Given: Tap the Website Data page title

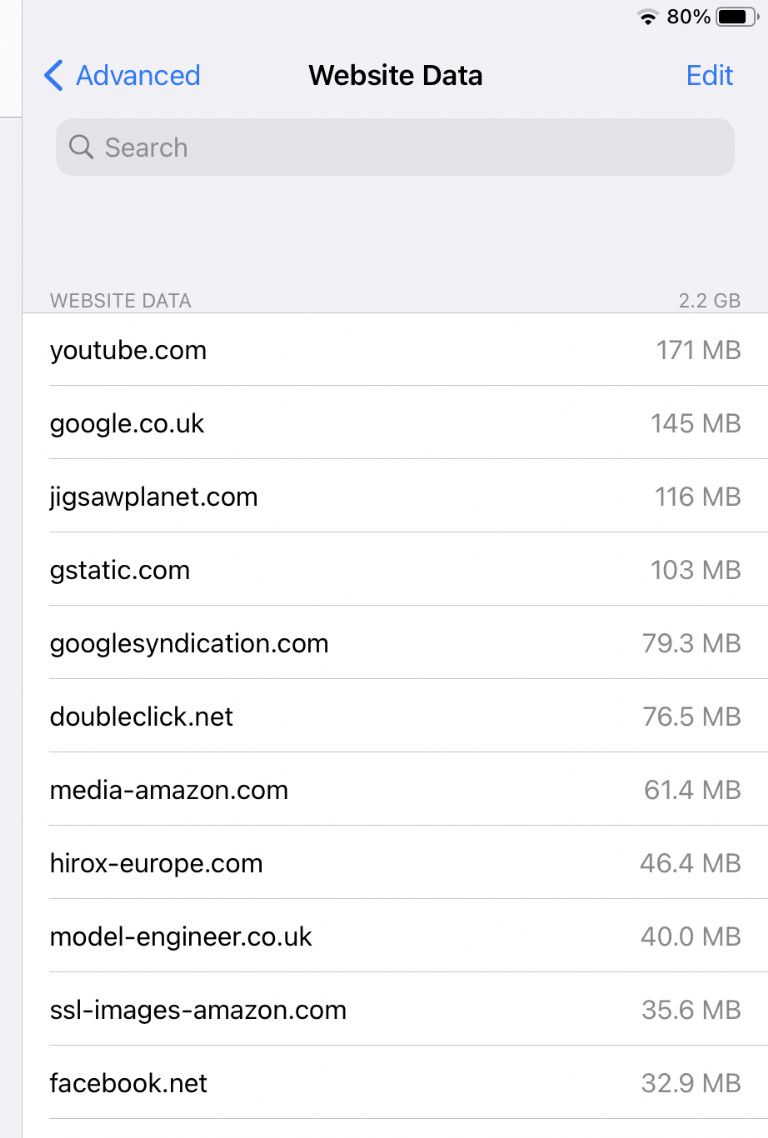Looking at the screenshot, I should click(396, 75).
